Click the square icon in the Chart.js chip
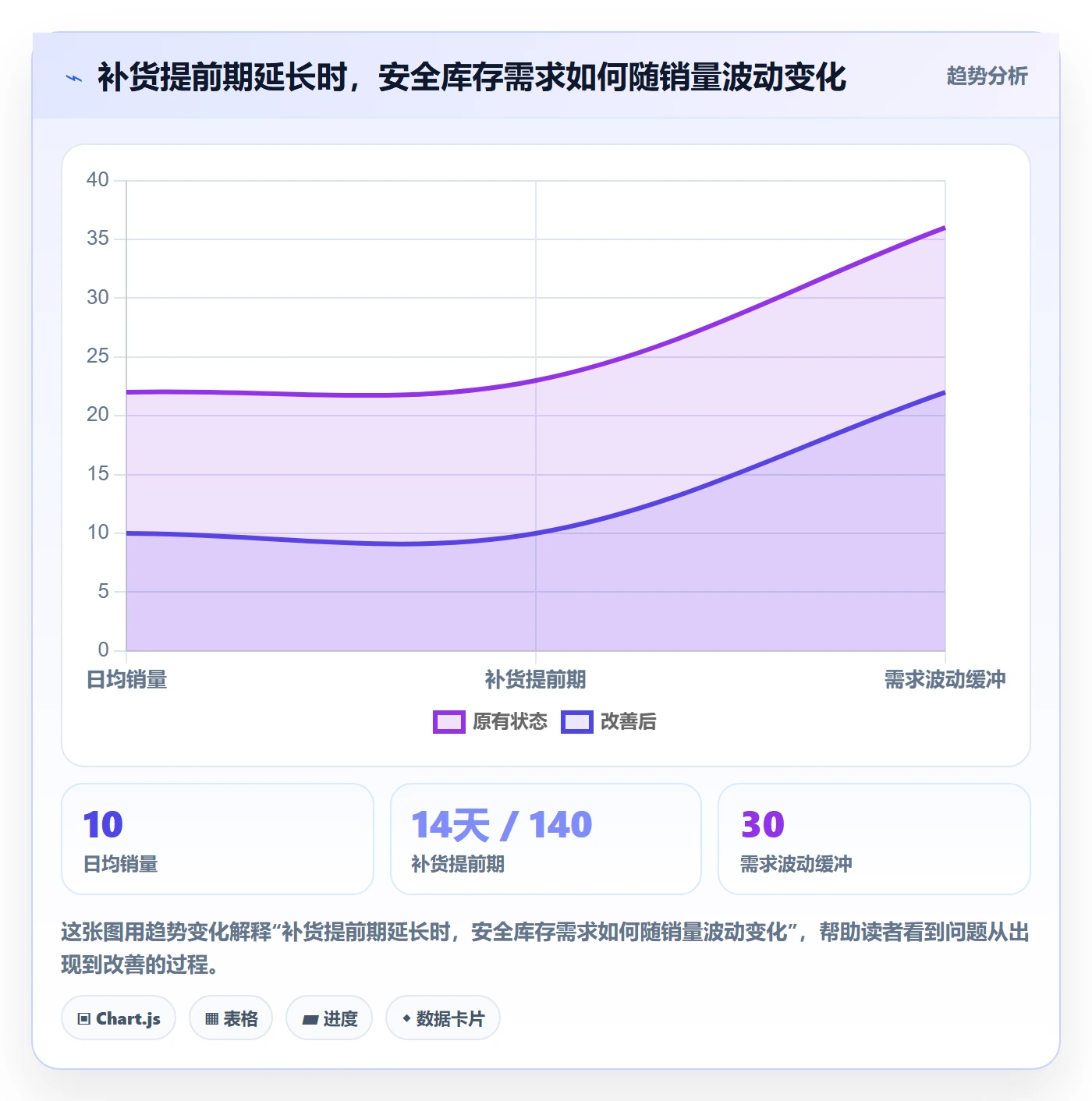The image size is (1092, 1101). point(84,1019)
